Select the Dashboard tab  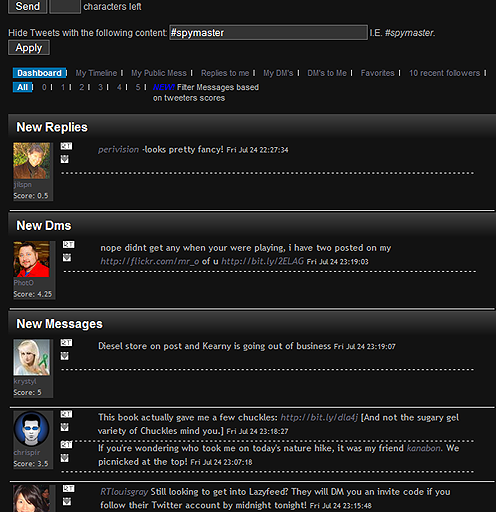tap(39, 73)
